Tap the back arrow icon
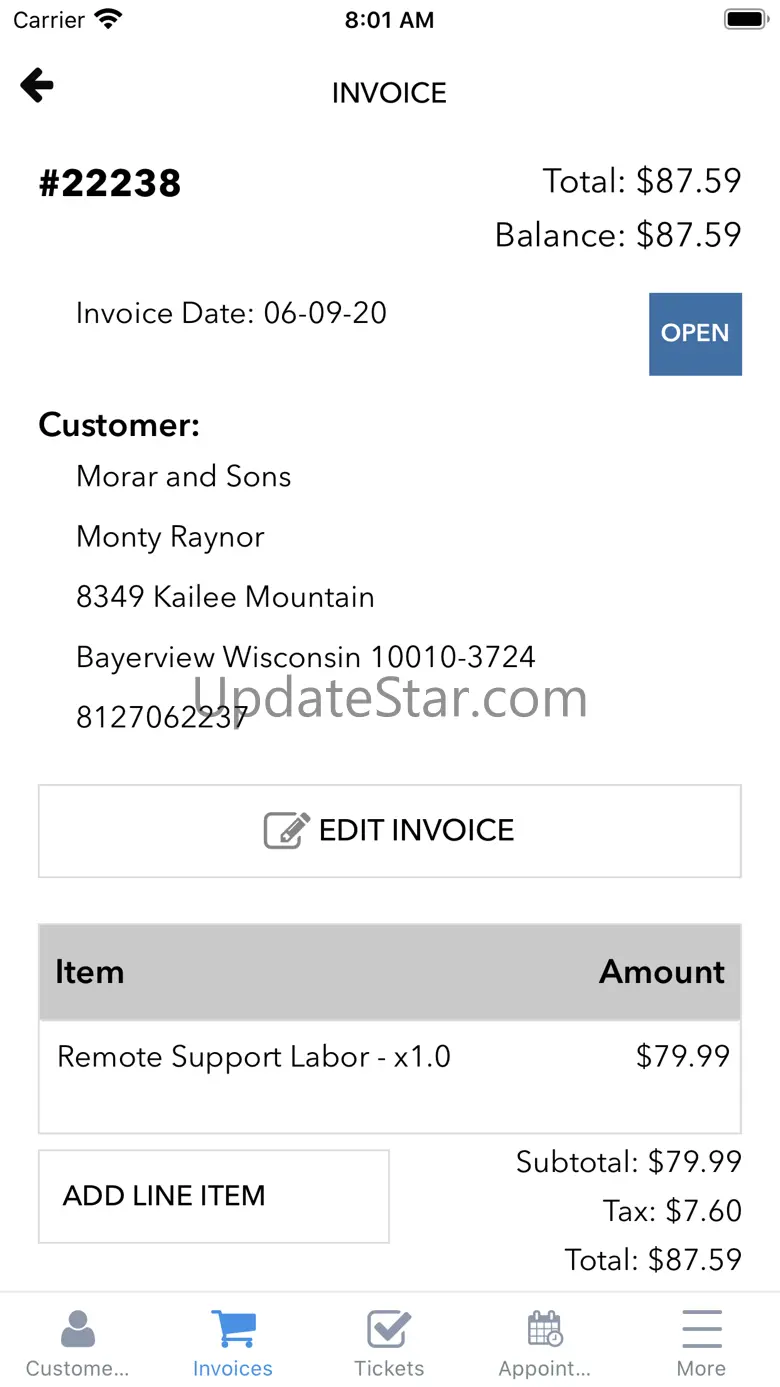The width and height of the screenshot is (780, 1387). tap(37, 86)
